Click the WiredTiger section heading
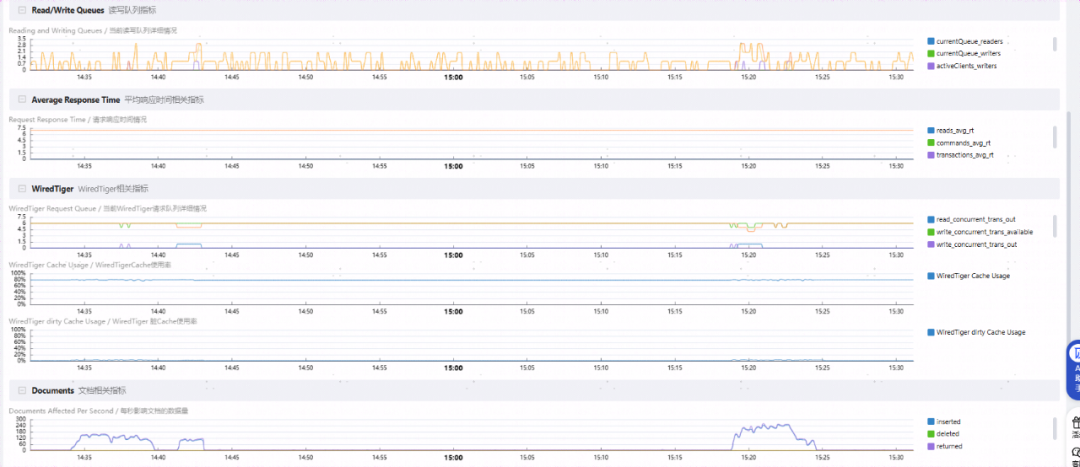 52,189
